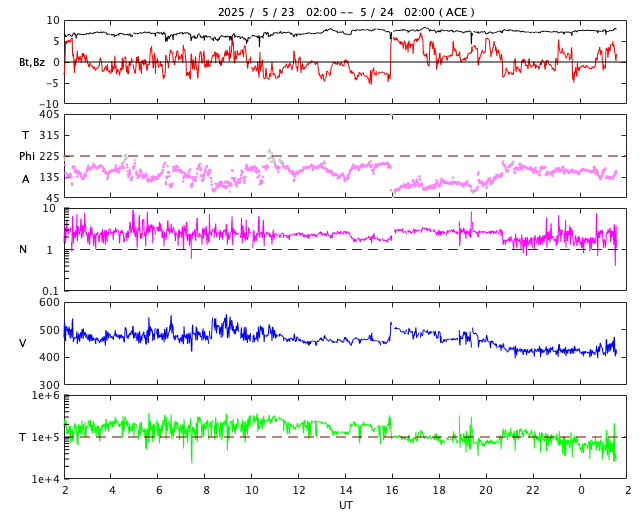This screenshot has width=640, height=512.
Task: Select the '1e+6' temperature tick label
Action: [45, 395]
